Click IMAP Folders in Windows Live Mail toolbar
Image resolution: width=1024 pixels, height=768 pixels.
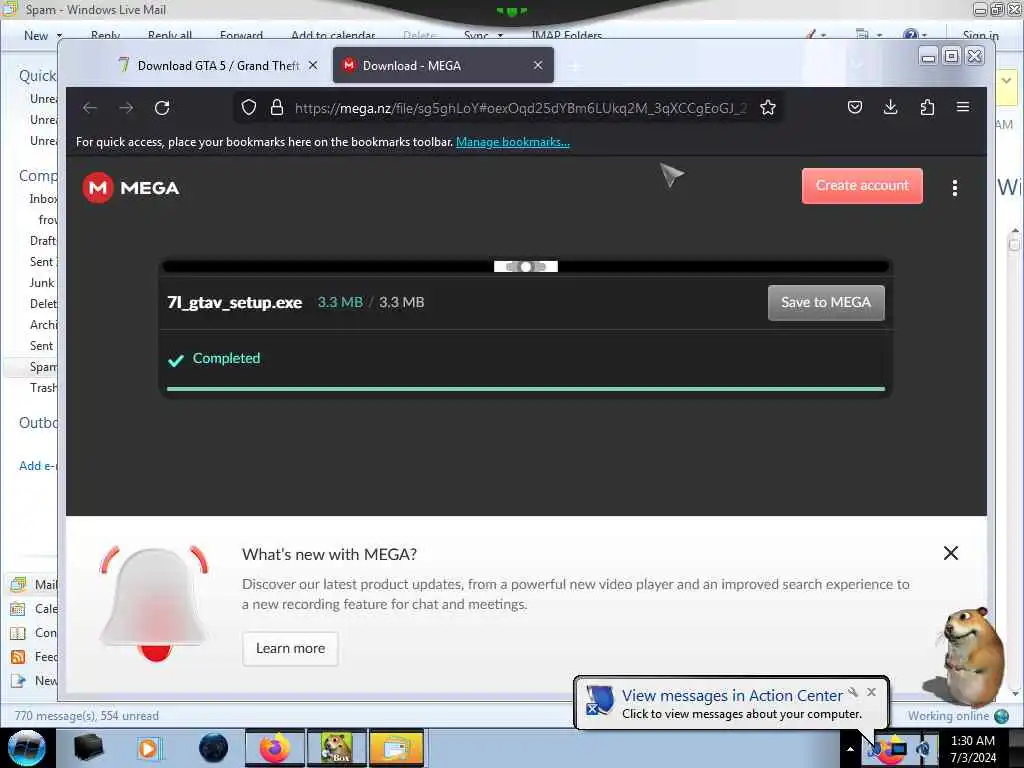point(566,36)
